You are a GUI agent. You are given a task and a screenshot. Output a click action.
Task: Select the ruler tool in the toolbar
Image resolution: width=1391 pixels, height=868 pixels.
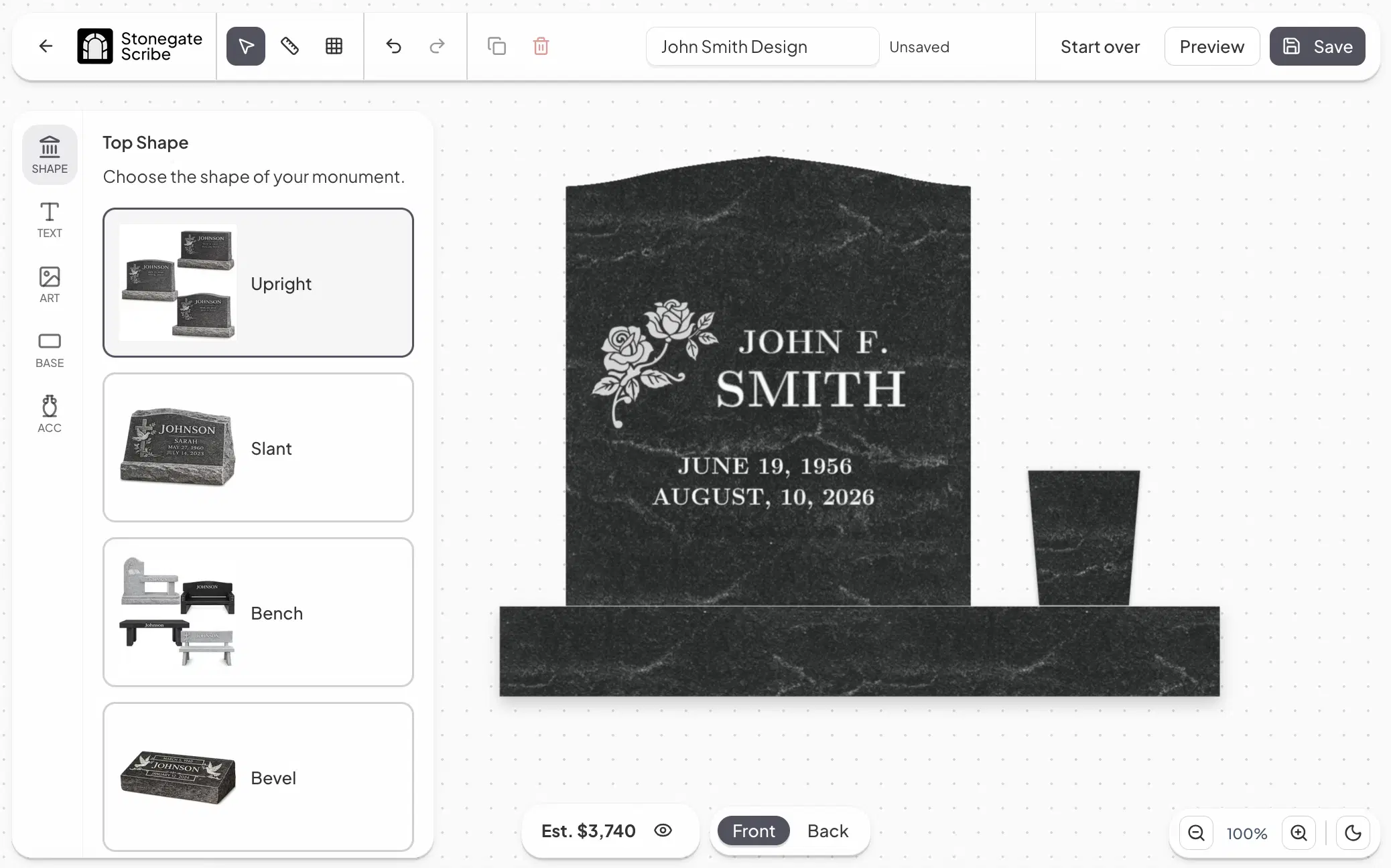(x=289, y=46)
